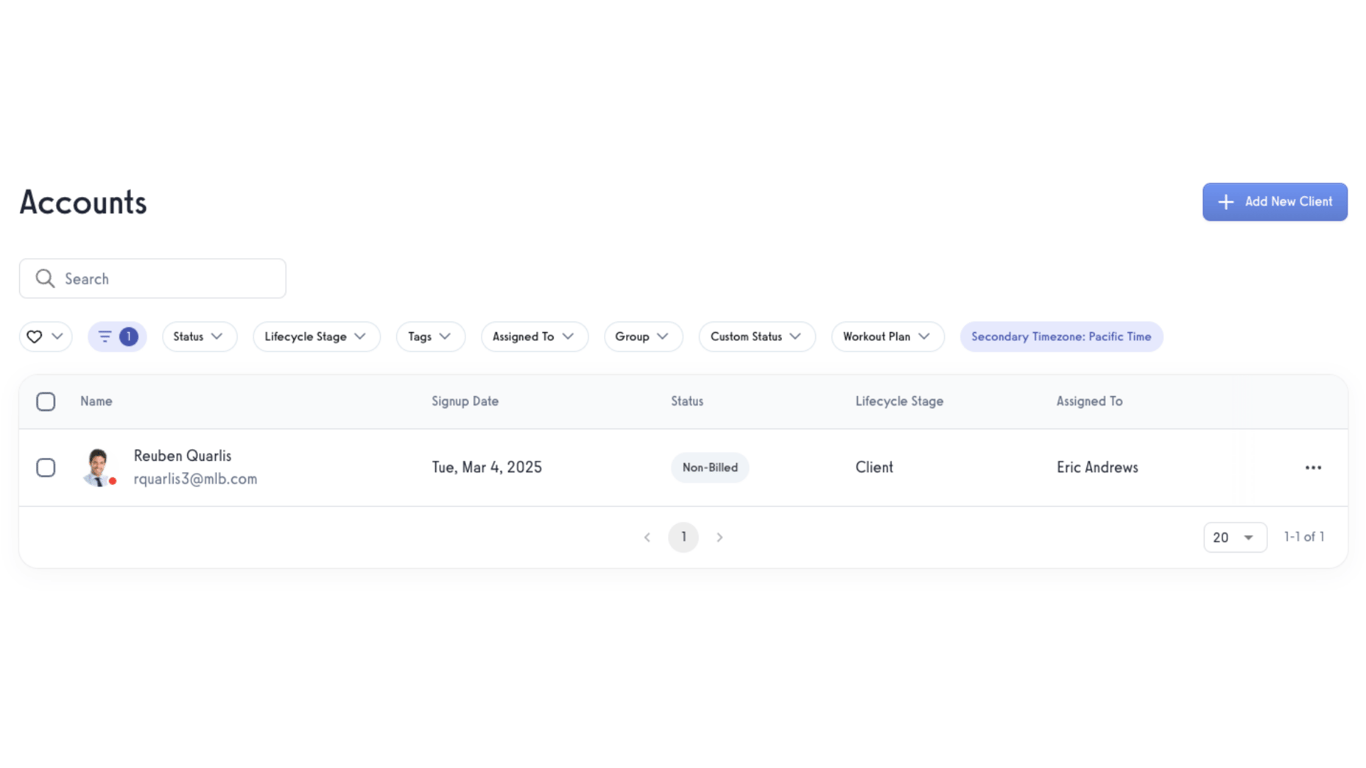Viewport: 1366px width, 768px height.
Task: Open the rows-per-page dropdown showing 20
Action: click(x=1235, y=538)
